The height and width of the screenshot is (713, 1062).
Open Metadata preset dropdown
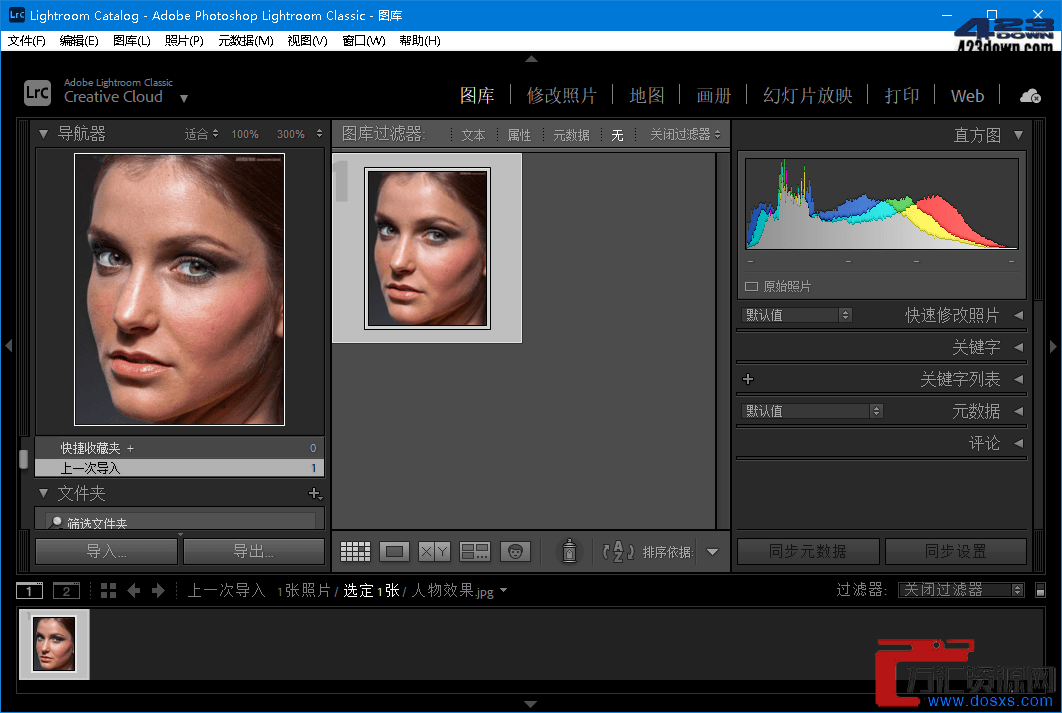tap(811, 411)
